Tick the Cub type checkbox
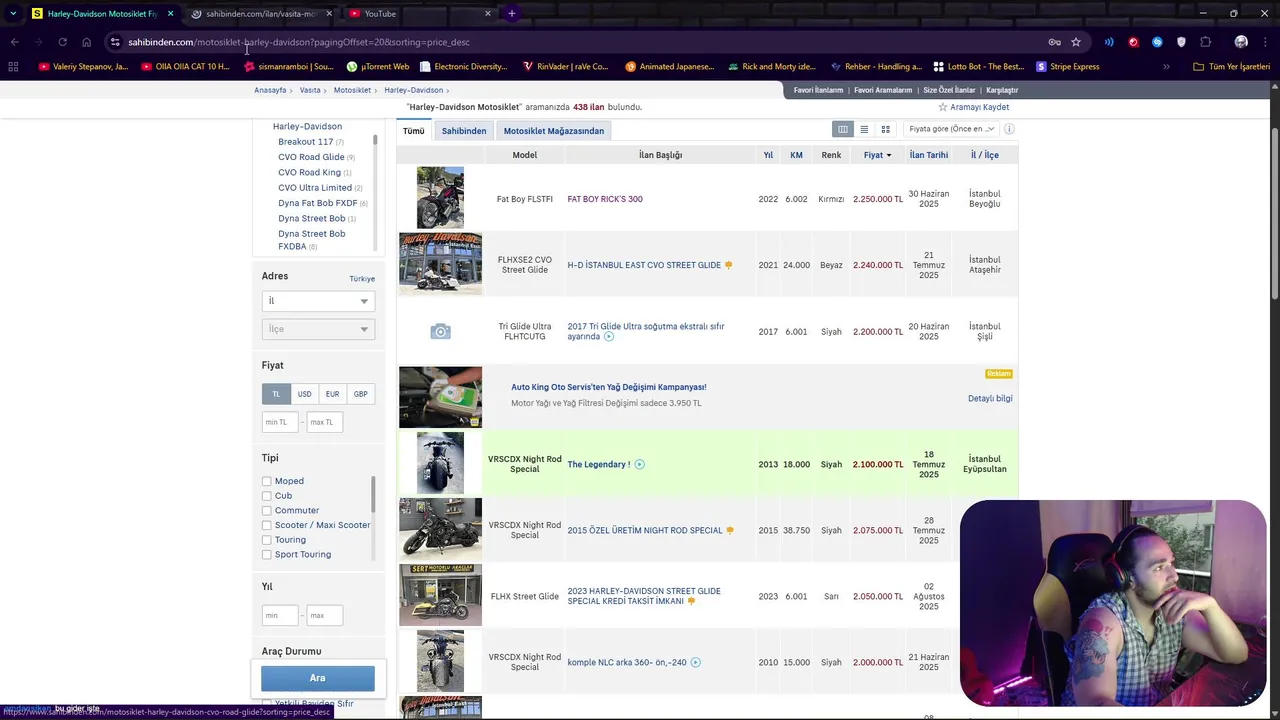The height and width of the screenshot is (720, 1280). coord(267,496)
